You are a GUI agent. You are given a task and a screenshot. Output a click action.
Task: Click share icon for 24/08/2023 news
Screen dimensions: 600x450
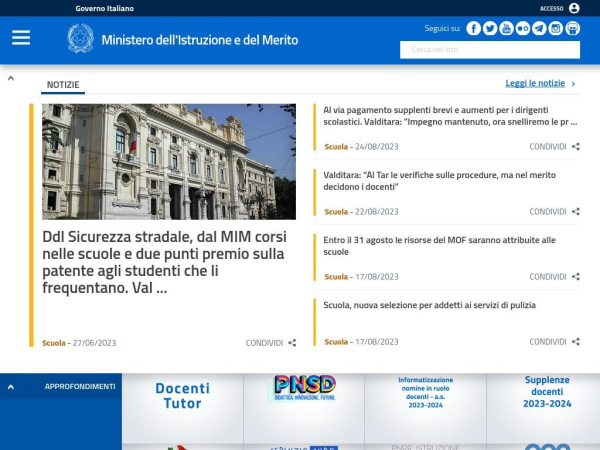(576, 147)
